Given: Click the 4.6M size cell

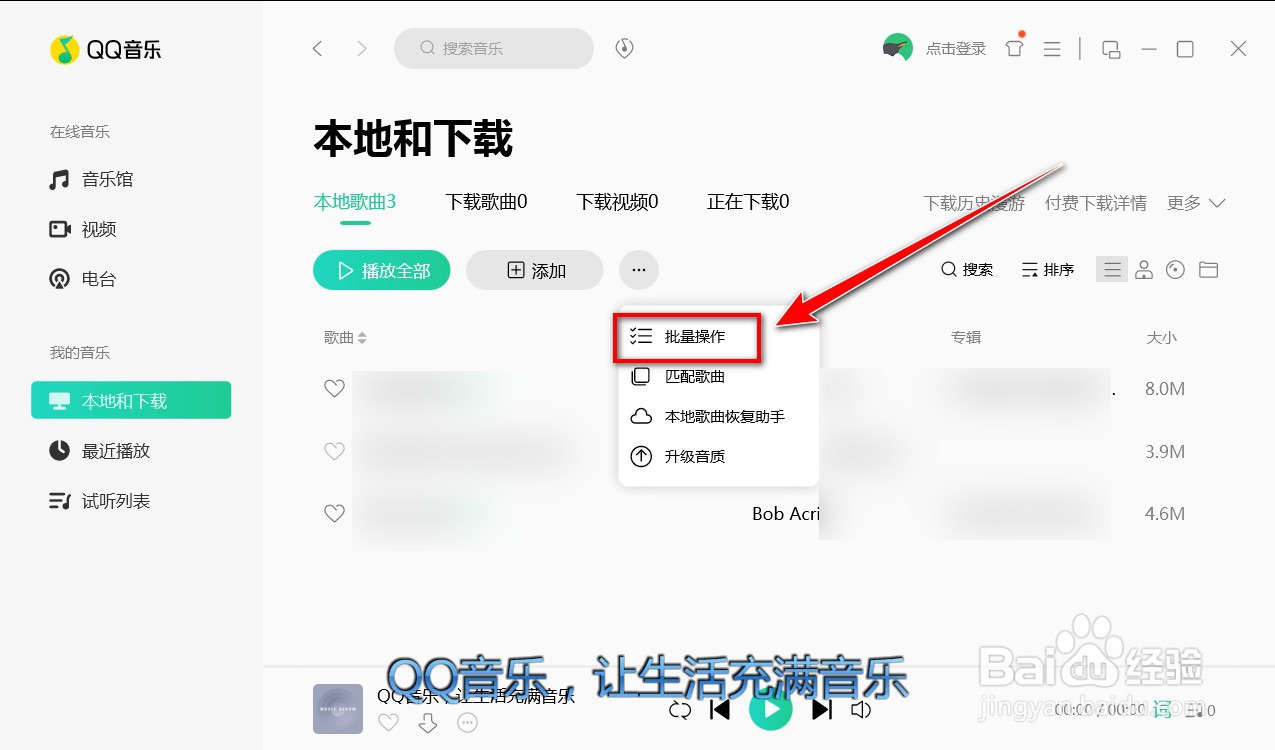Looking at the screenshot, I should coord(1165,514).
